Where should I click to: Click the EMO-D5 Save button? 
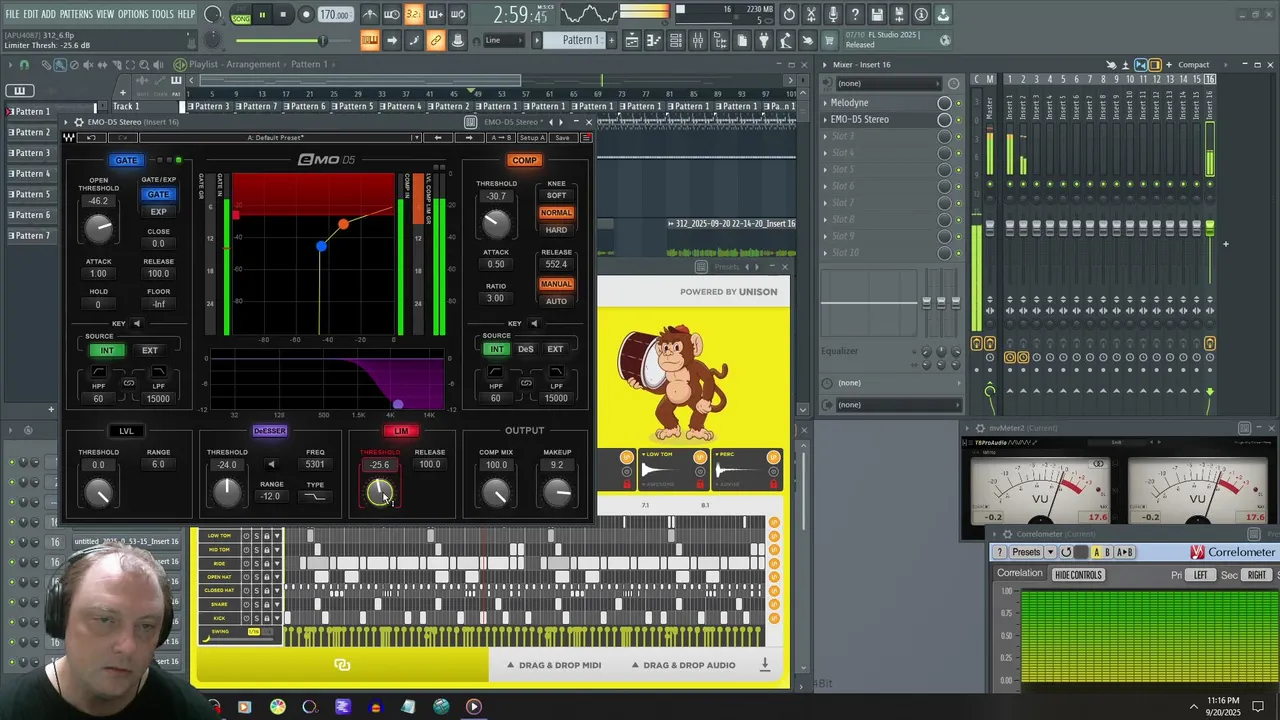click(562, 138)
